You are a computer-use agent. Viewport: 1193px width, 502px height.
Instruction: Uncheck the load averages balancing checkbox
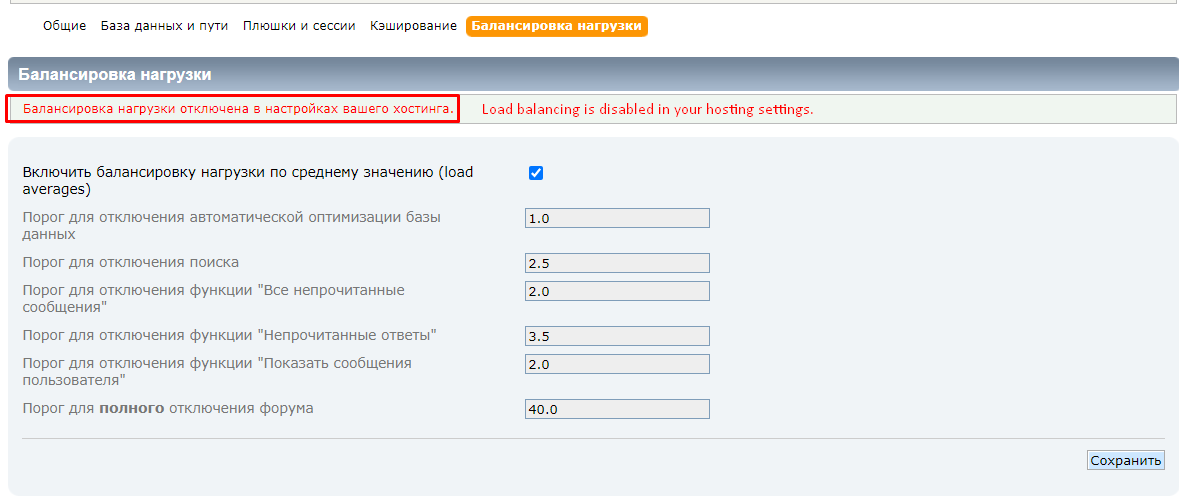[x=536, y=173]
